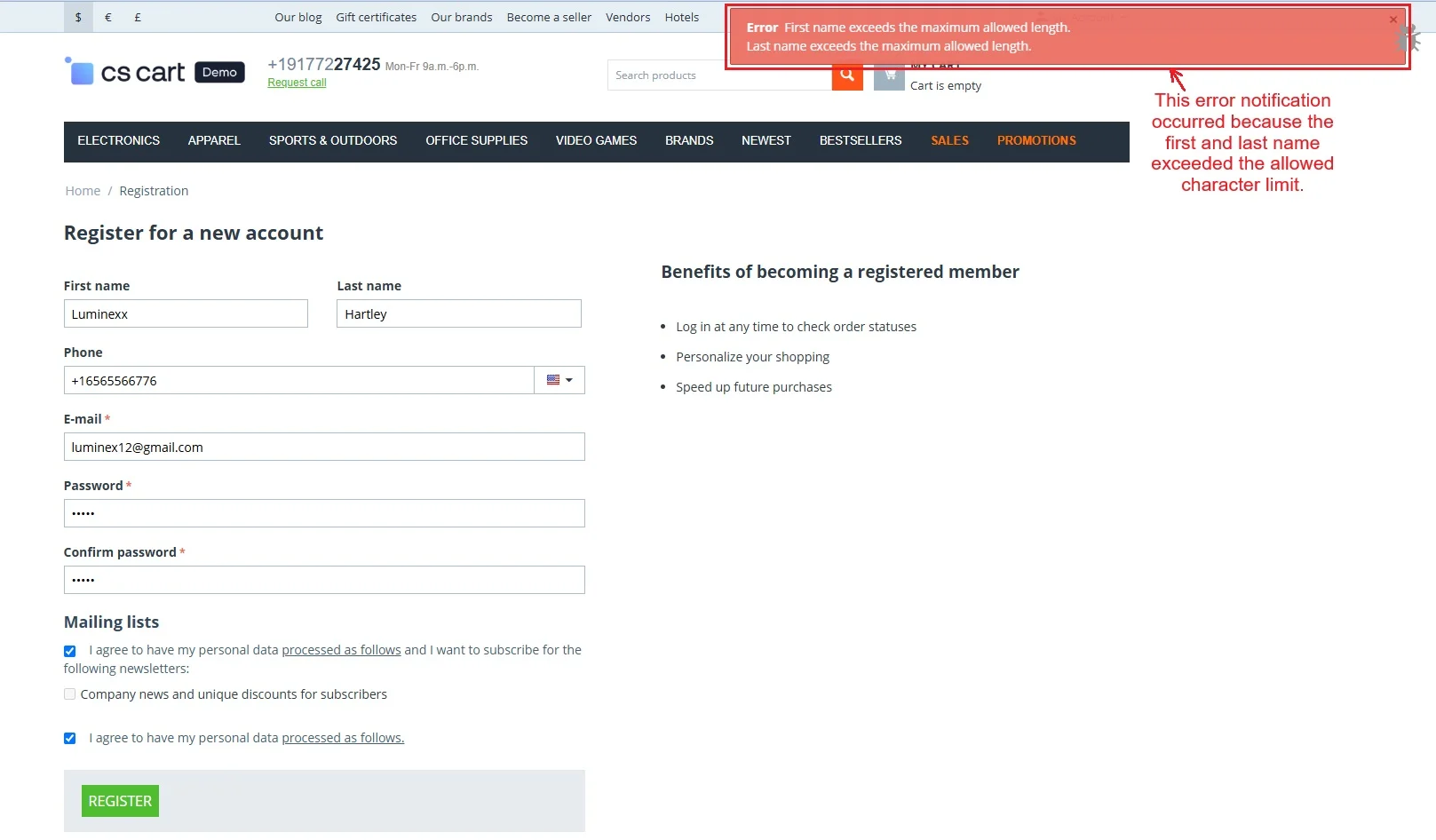Open the Sports & Outdoors menu
The image size is (1436, 840).
pos(333,141)
